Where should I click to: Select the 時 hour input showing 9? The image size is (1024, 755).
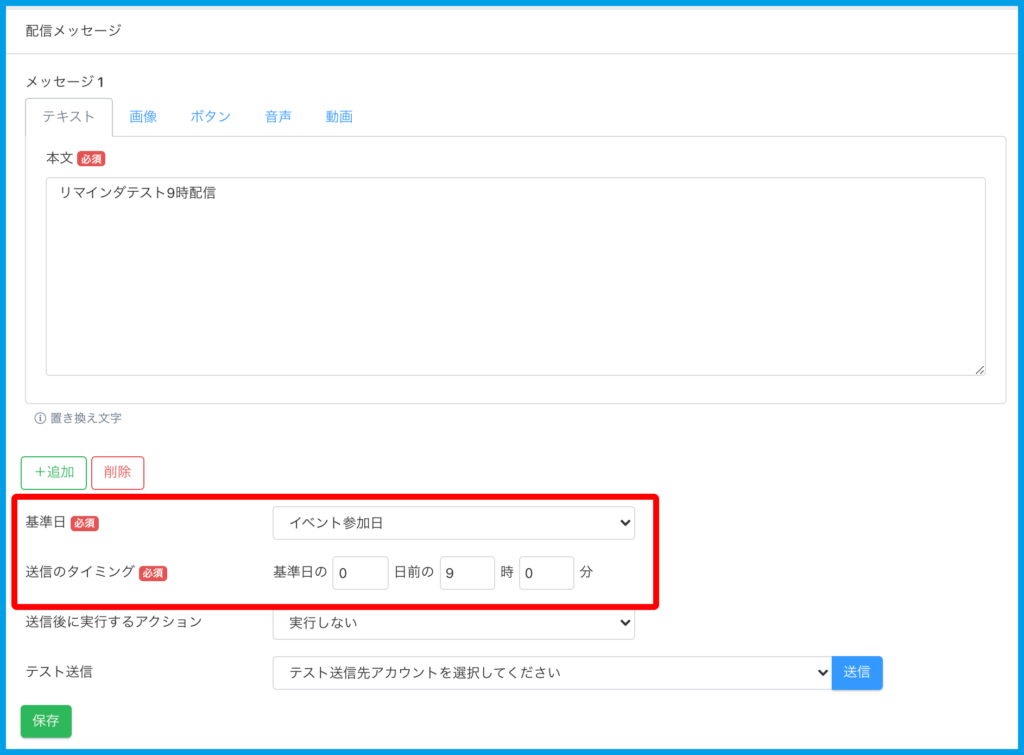point(467,573)
